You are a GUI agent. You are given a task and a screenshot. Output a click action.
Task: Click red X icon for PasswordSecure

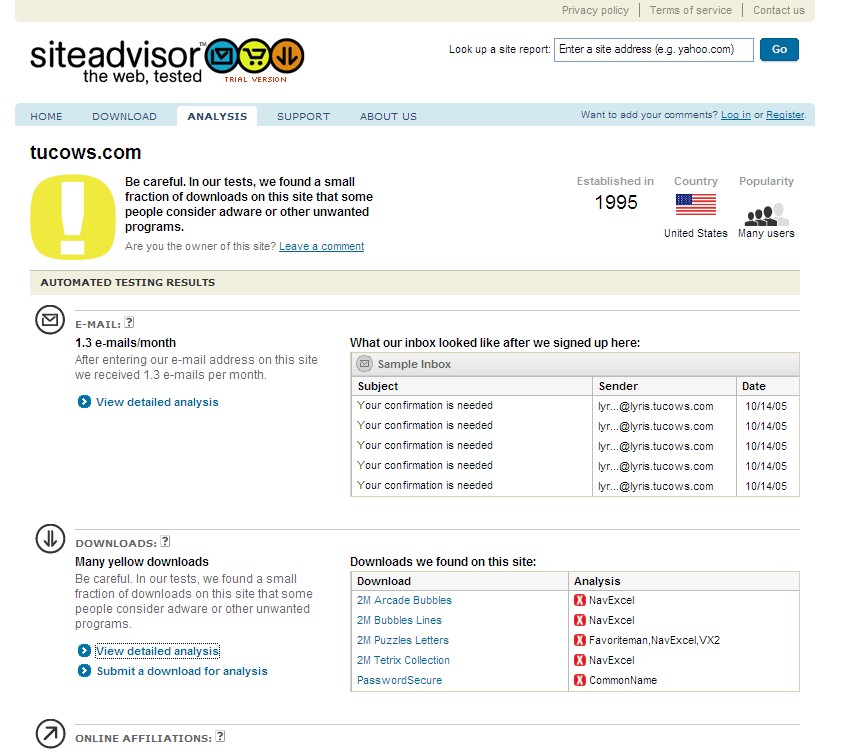580,680
